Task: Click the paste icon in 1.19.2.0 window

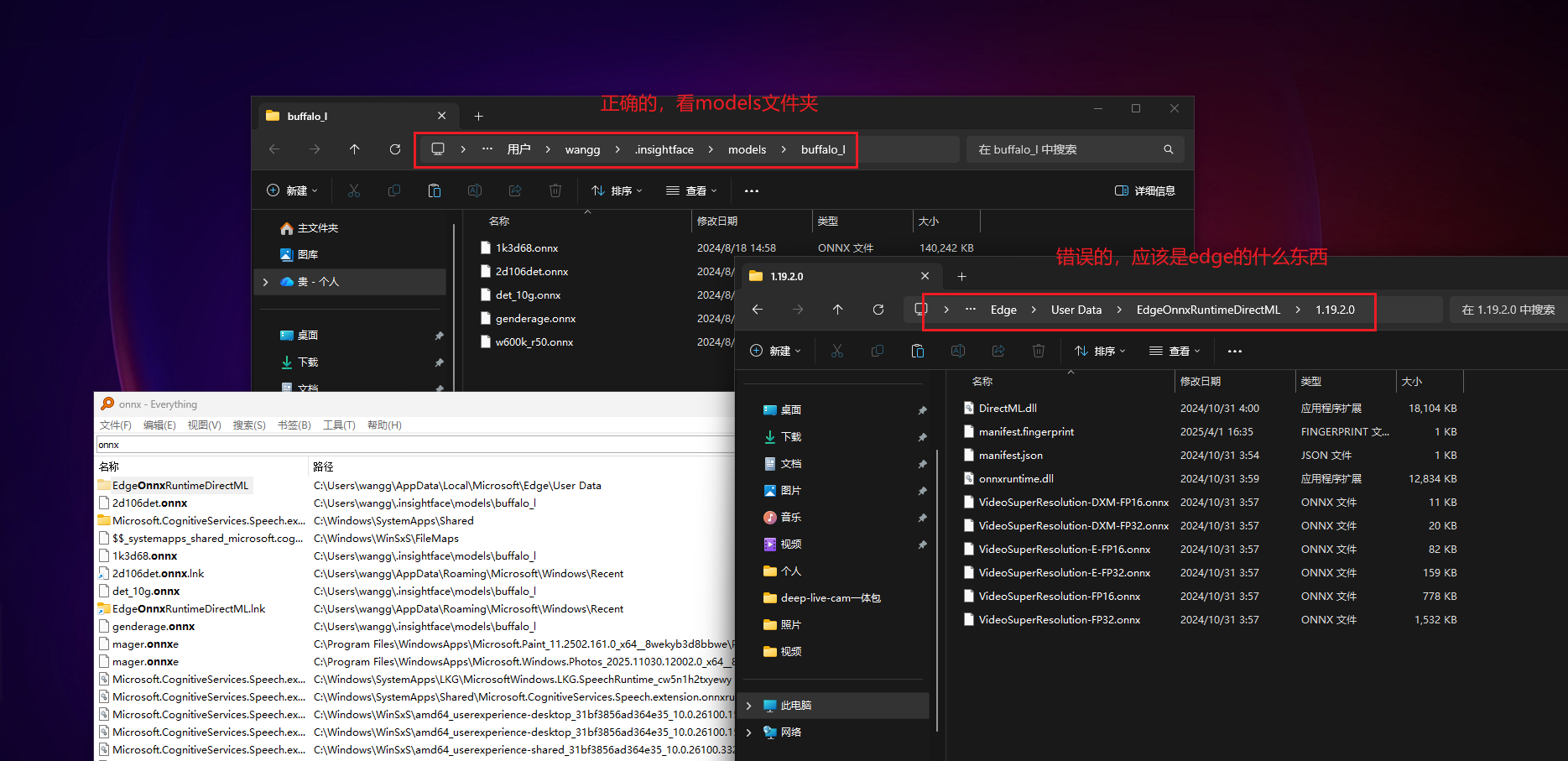Action: coord(918,351)
